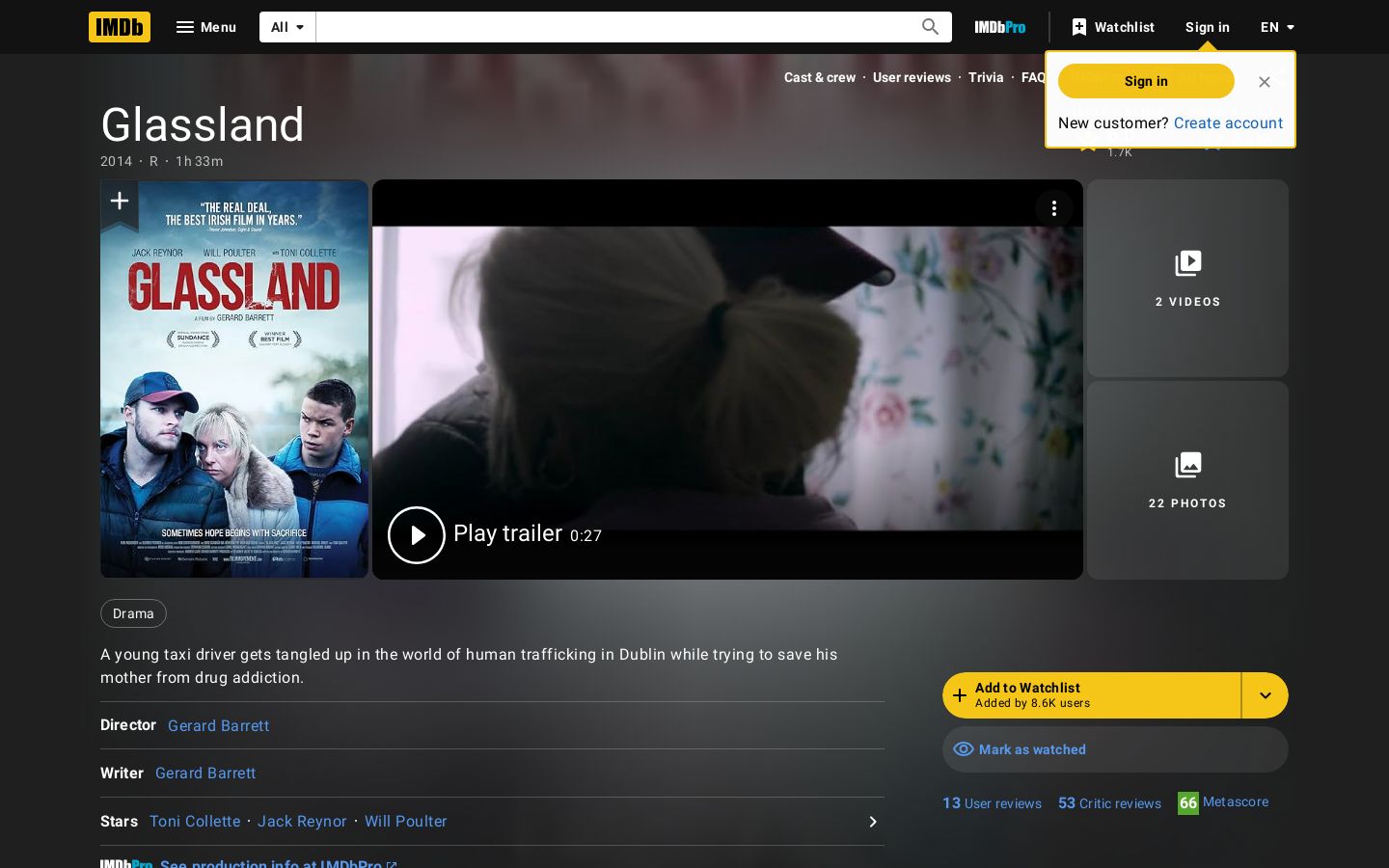Viewport: 1389px width, 868px height.
Task: View the 66 Metascore details
Action: [1223, 802]
